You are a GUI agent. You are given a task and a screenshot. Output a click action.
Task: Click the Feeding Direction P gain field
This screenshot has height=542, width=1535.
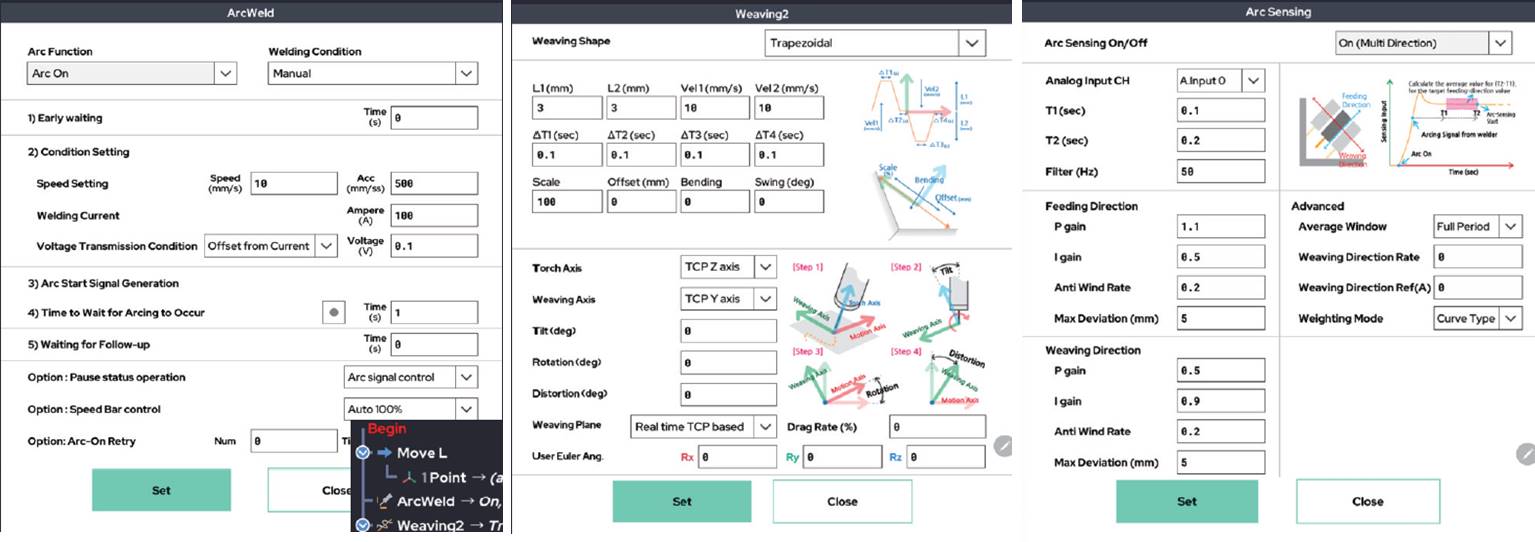1221,227
